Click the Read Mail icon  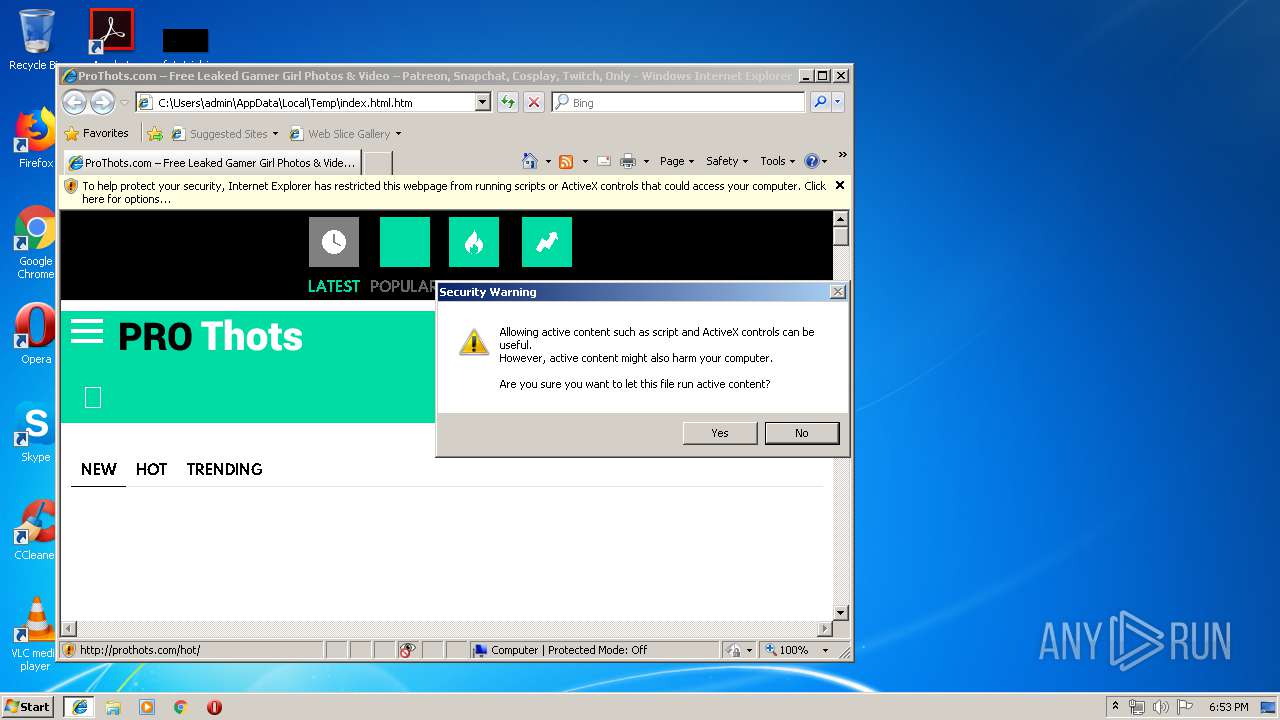pyautogui.click(x=604, y=161)
